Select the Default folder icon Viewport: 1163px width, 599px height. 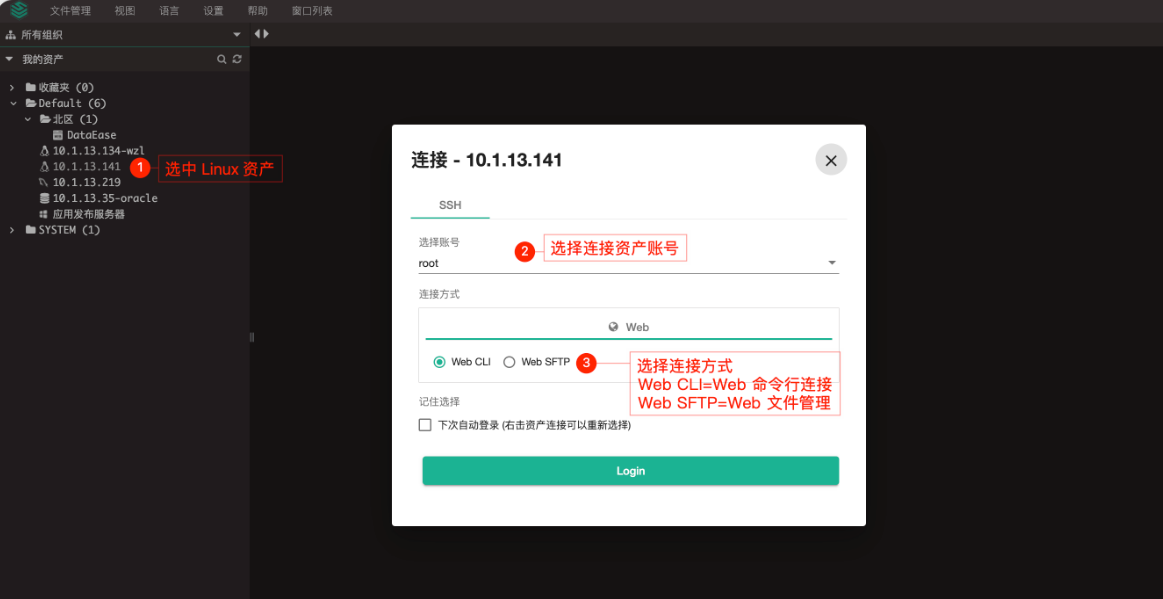tap(31, 103)
